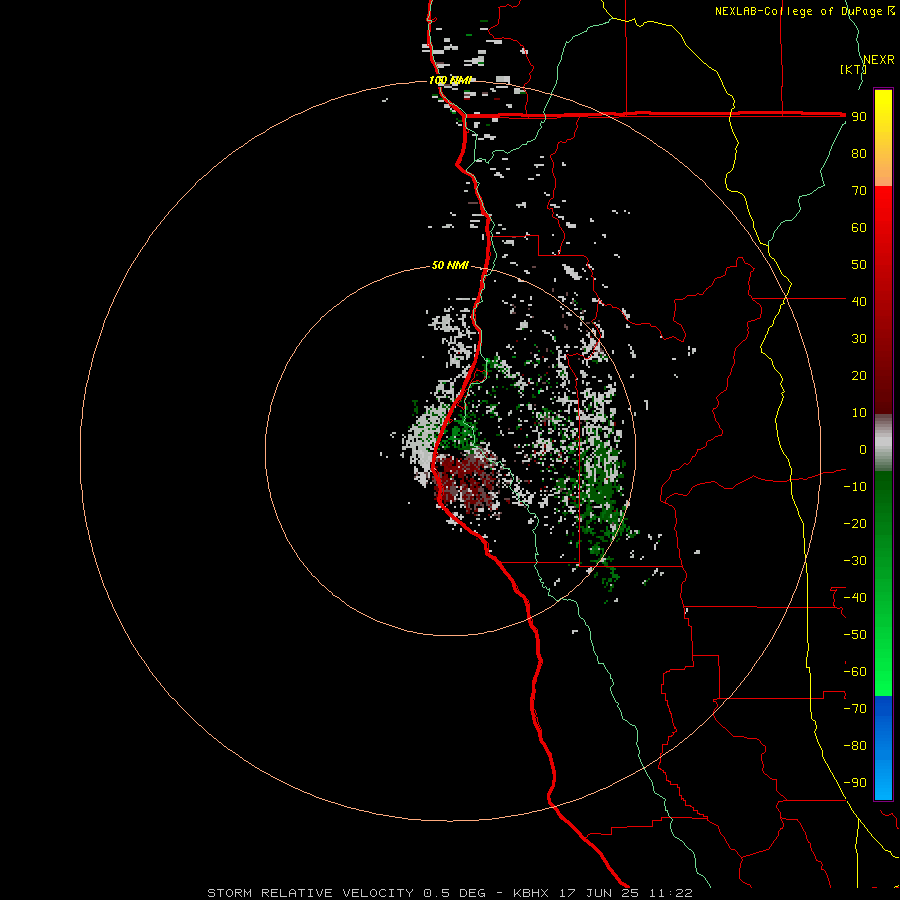This screenshot has width=900, height=900.
Task: Select the NEXR label above the scale
Action: [879, 60]
